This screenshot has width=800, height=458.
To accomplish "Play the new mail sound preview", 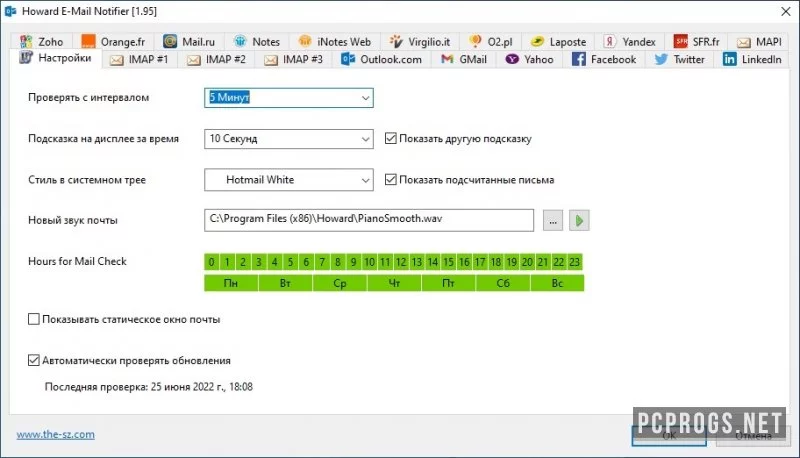I will (x=579, y=221).
